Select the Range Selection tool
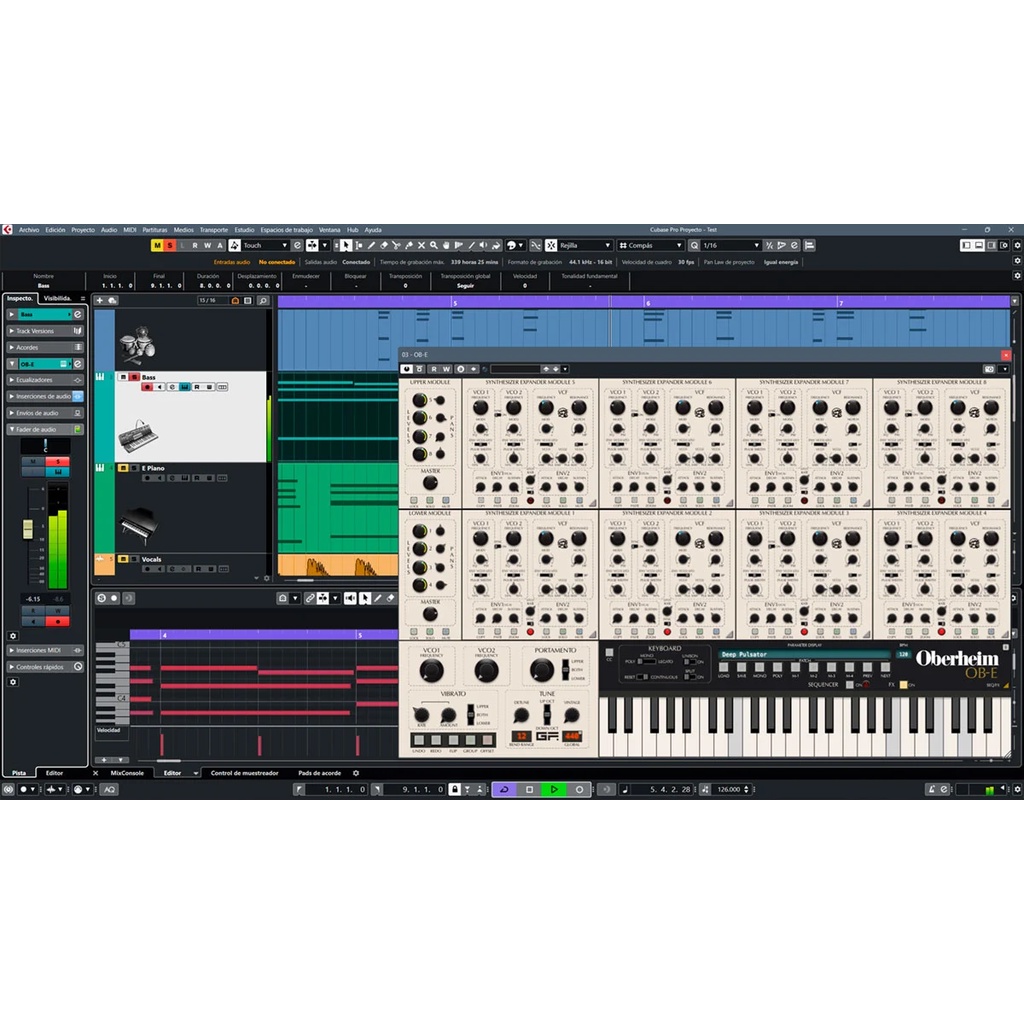This screenshot has width=1024, height=1024. click(359, 246)
